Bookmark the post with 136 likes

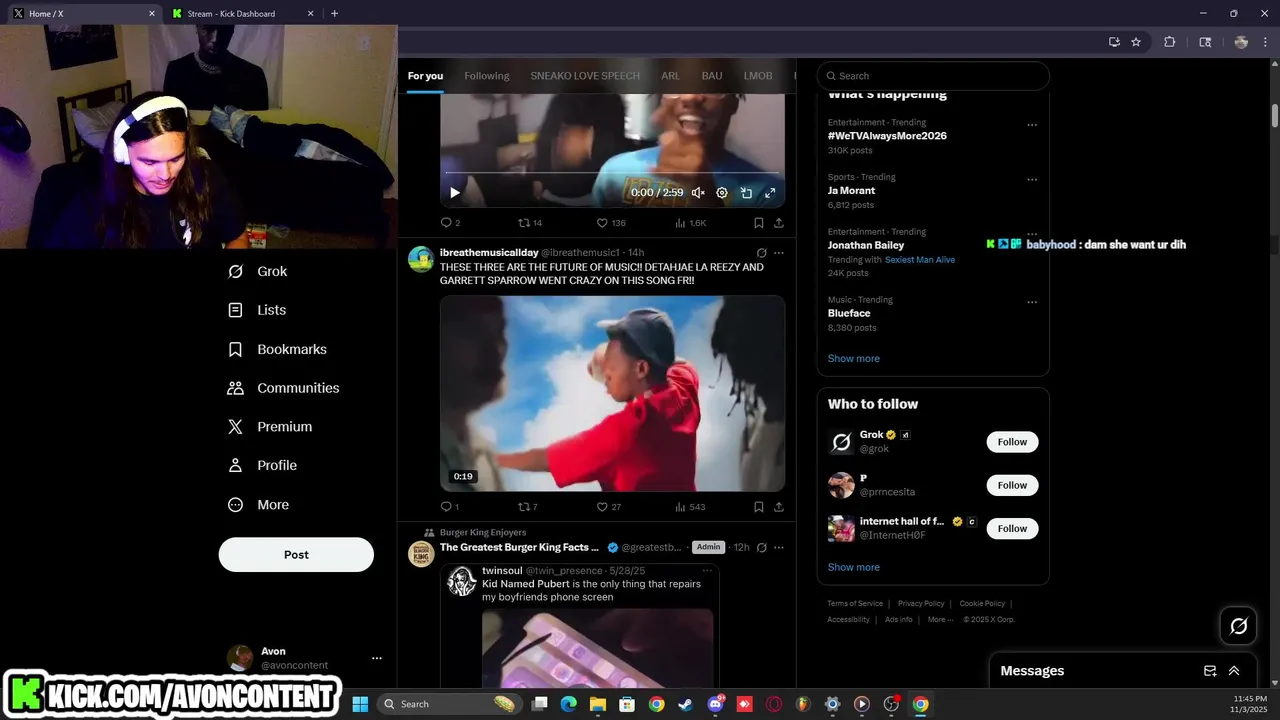759,223
